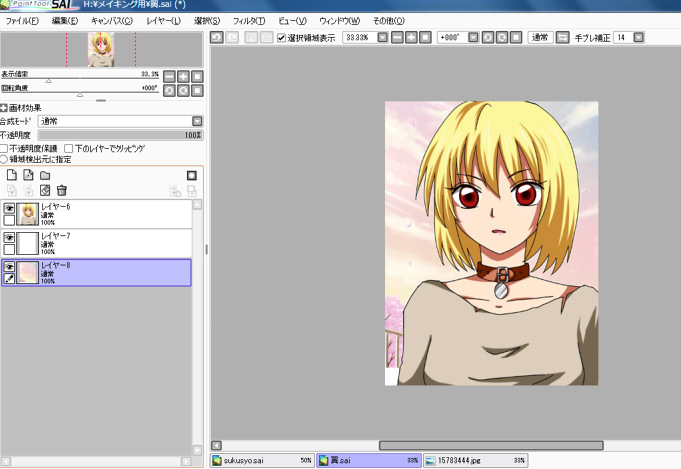Open the フィルタ(T) menu

click(249, 21)
